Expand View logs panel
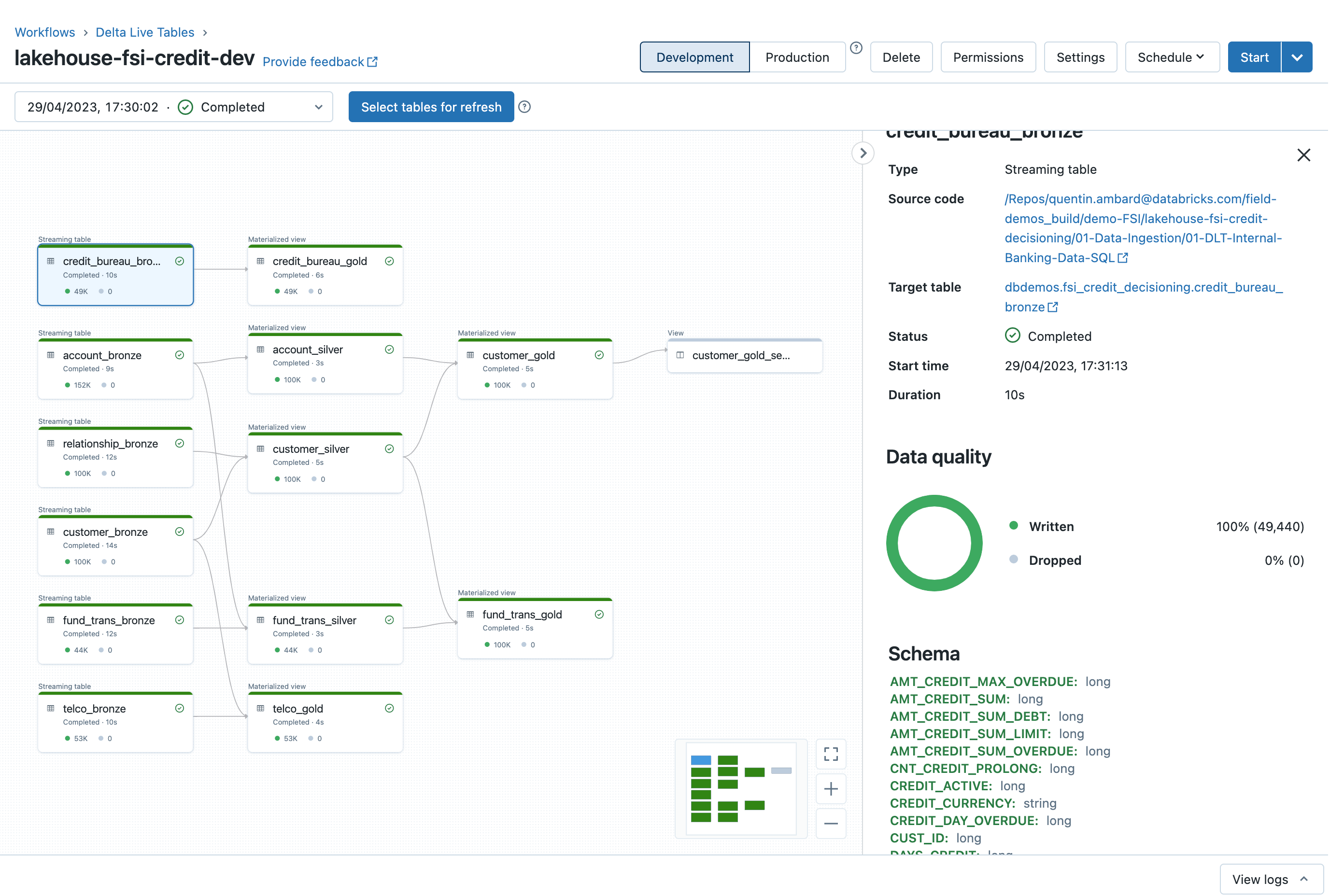Viewport: 1330px width, 896px height. [1271, 879]
